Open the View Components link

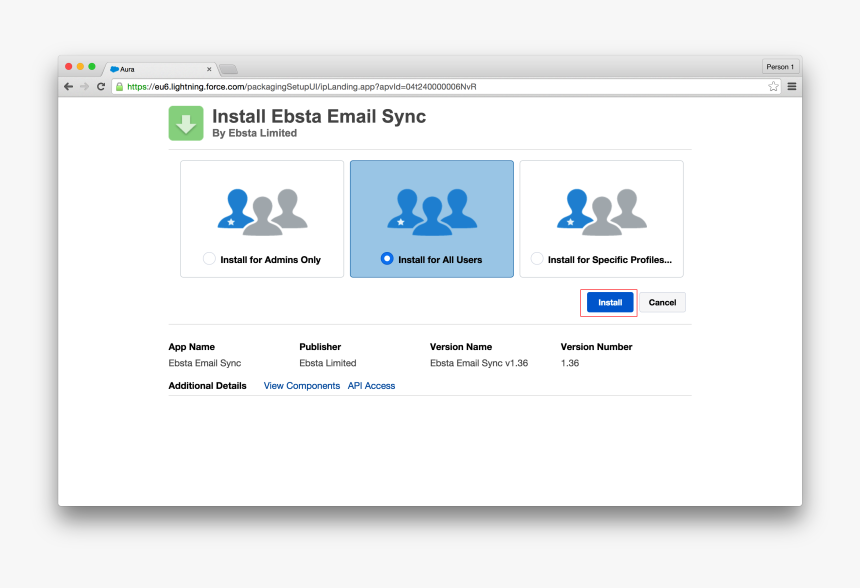[302, 386]
